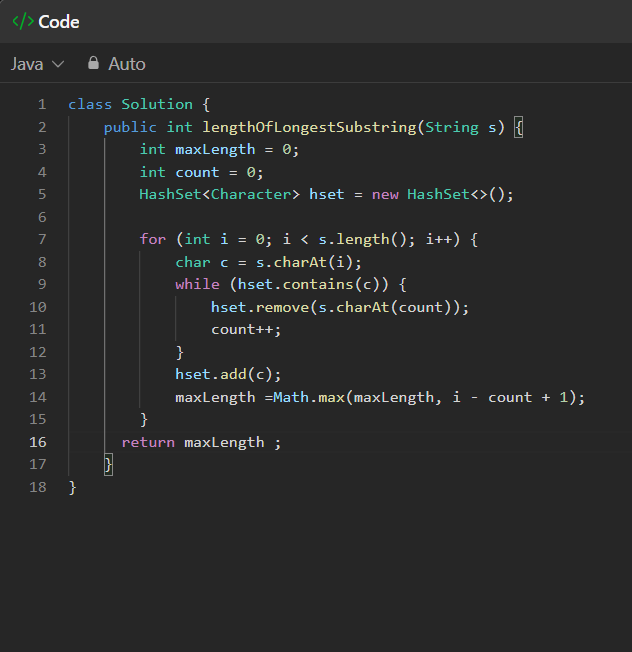Click the 'for' keyword on line 7
This screenshot has width=632, height=652.
[153, 239]
